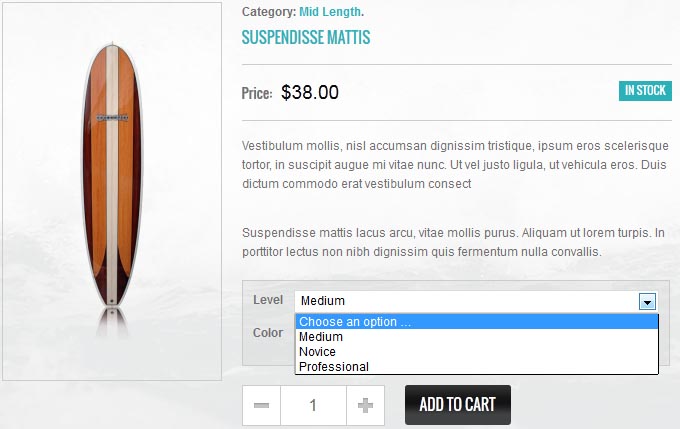Click the minus quantity icon
680x429 pixels.
[x=261, y=406]
